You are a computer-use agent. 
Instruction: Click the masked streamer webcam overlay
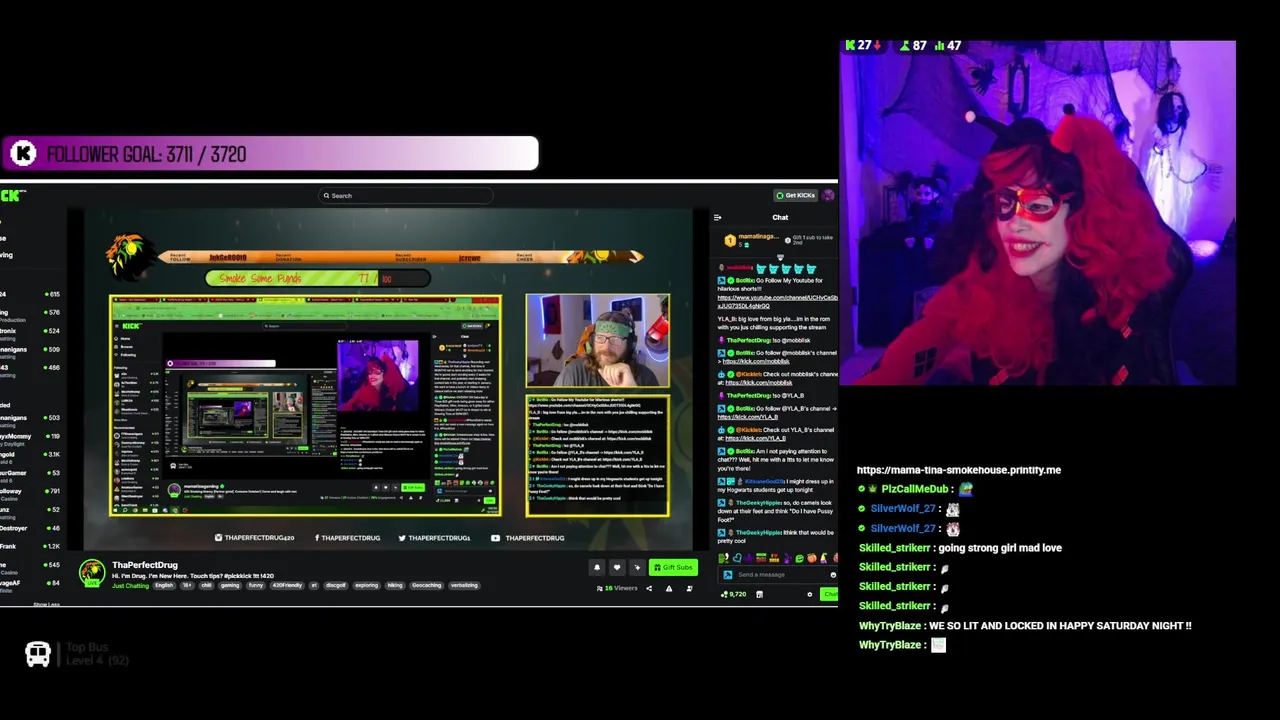[1038, 213]
